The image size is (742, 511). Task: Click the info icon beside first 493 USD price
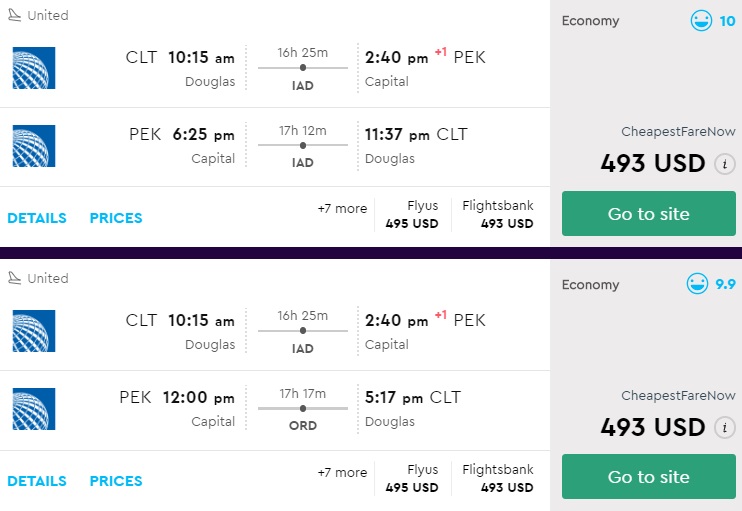725,164
